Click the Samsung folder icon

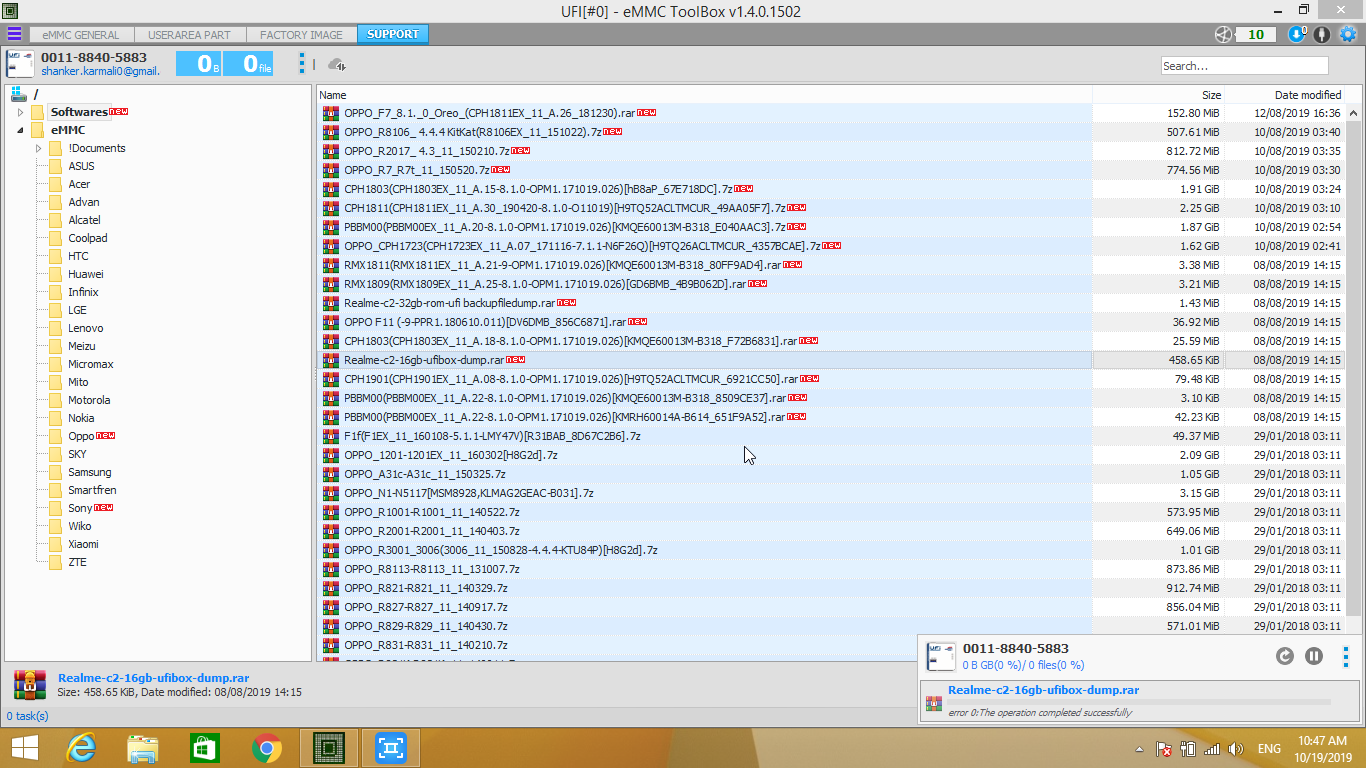[56, 472]
